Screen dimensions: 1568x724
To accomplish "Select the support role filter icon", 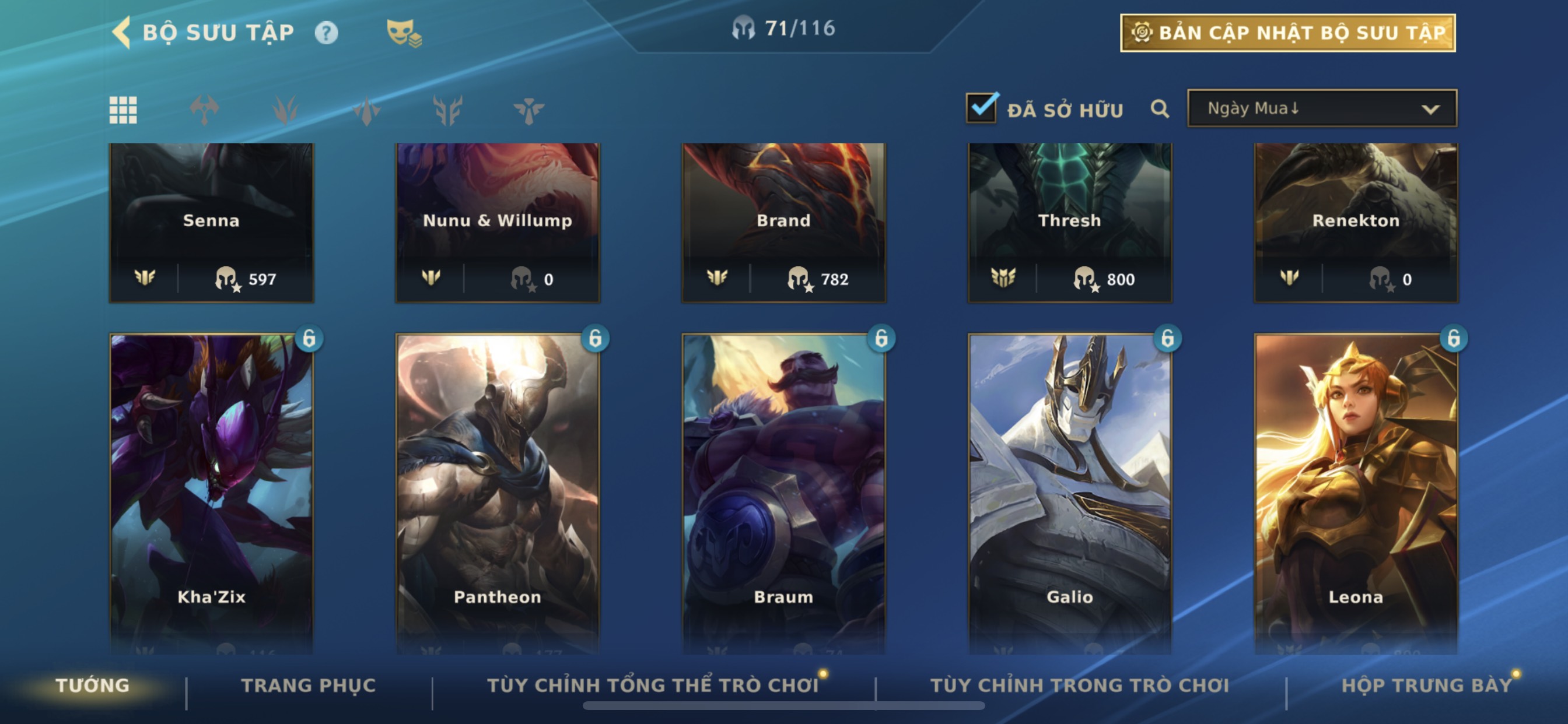I will [528, 110].
